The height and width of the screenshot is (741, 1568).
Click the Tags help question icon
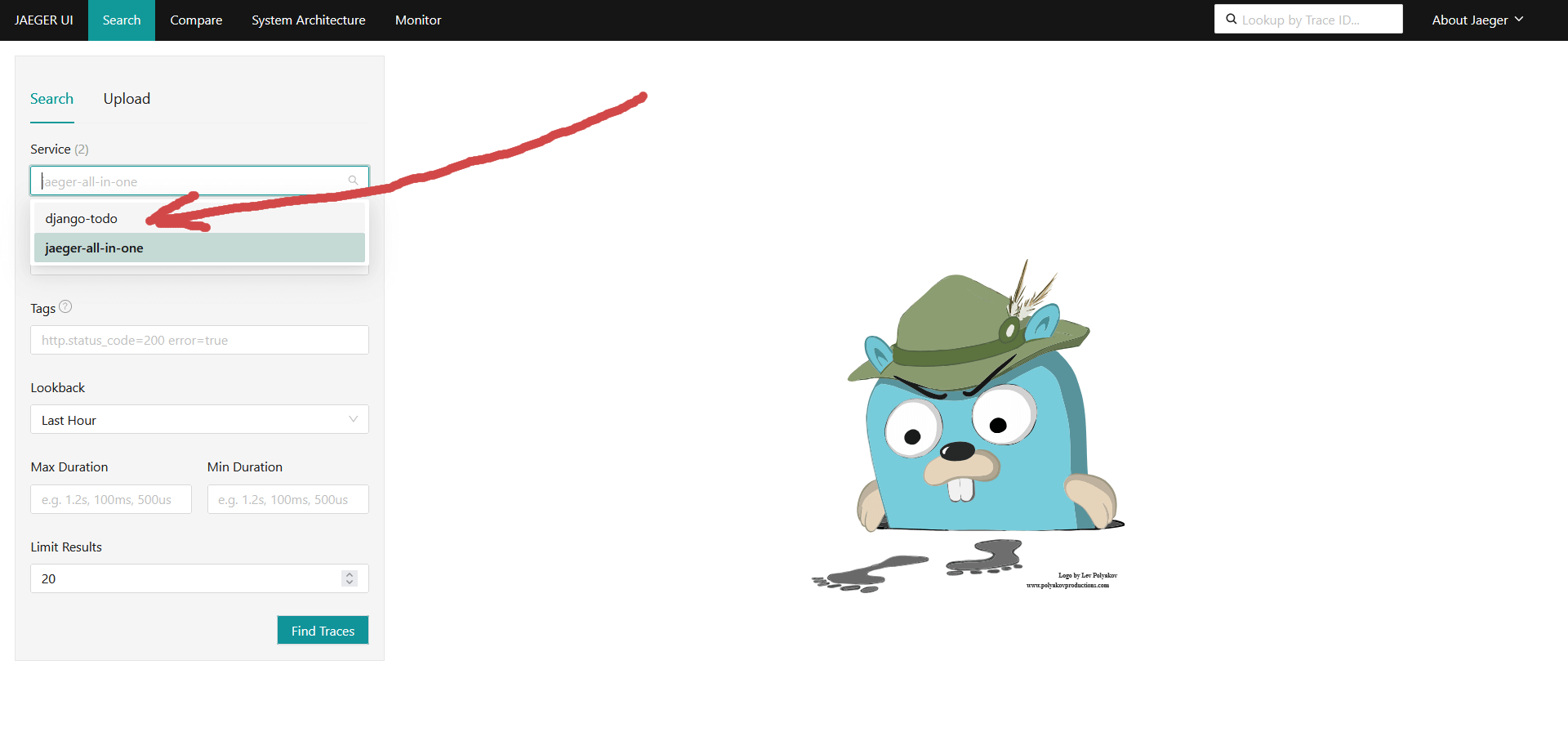click(x=66, y=307)
